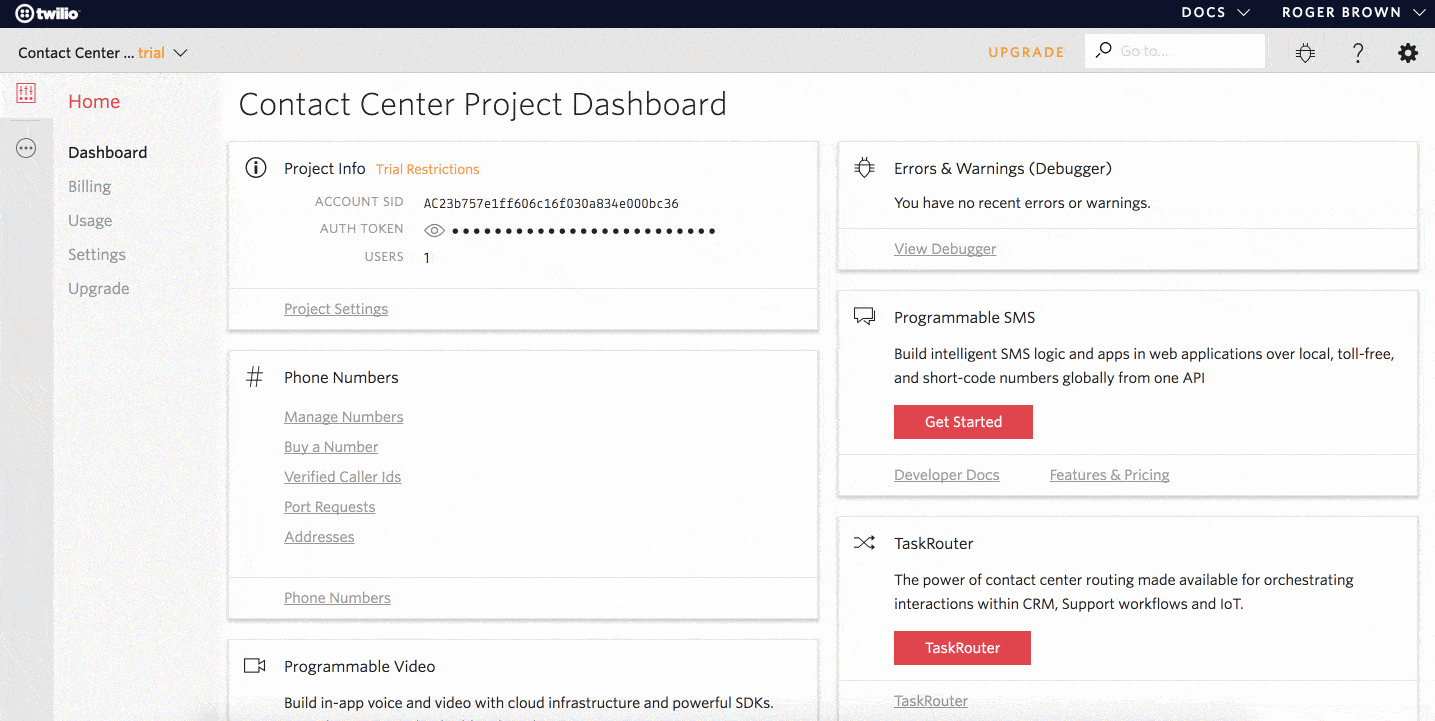1435x721 pixels.
Task: Click the red TaskRouter button
Action: [962, 648]
